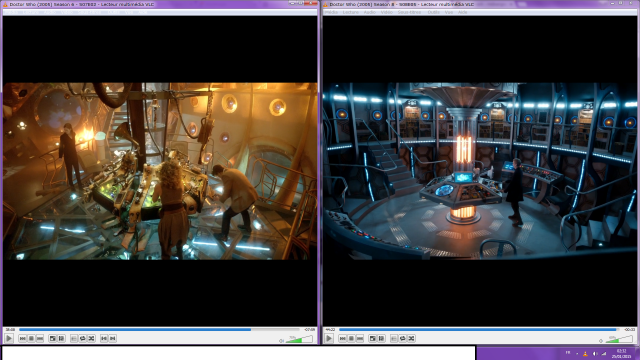Open the playlist in the left VLC window
640x360 pixels.
74,338
